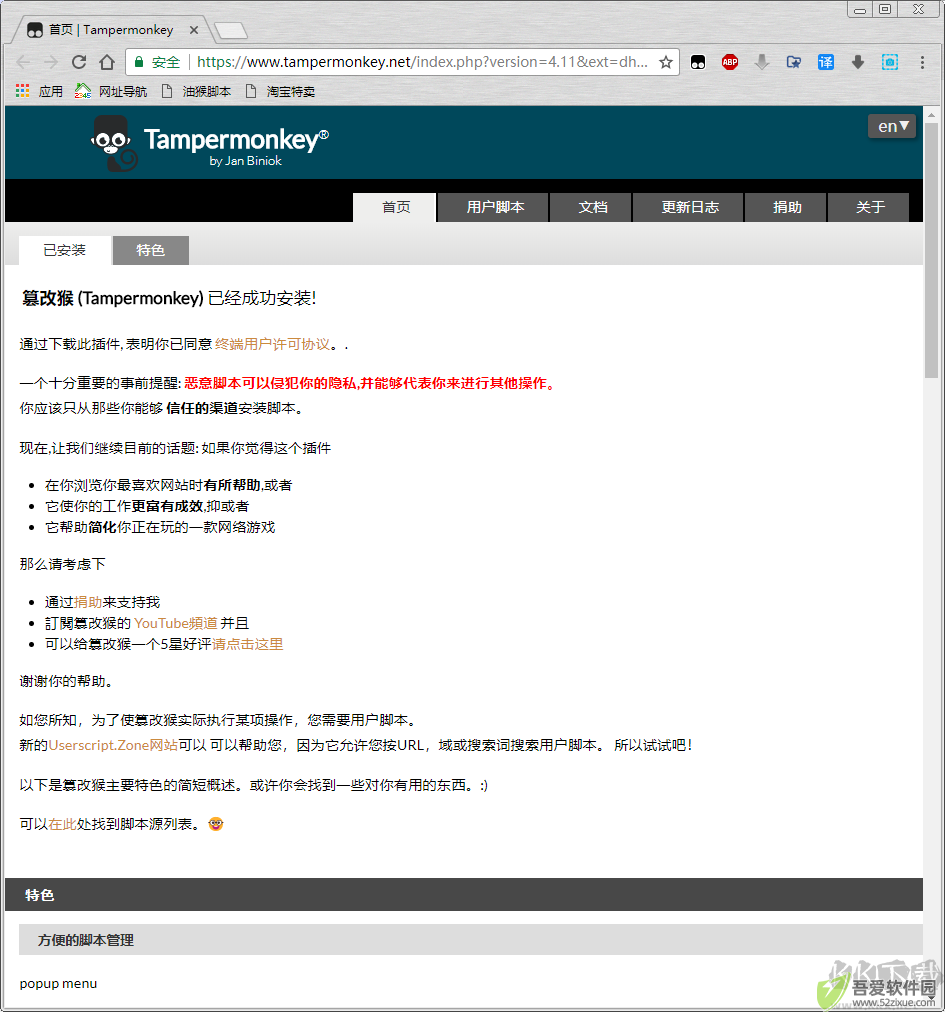Open the 更新日志 navigation tab

[x=689, y=207]
